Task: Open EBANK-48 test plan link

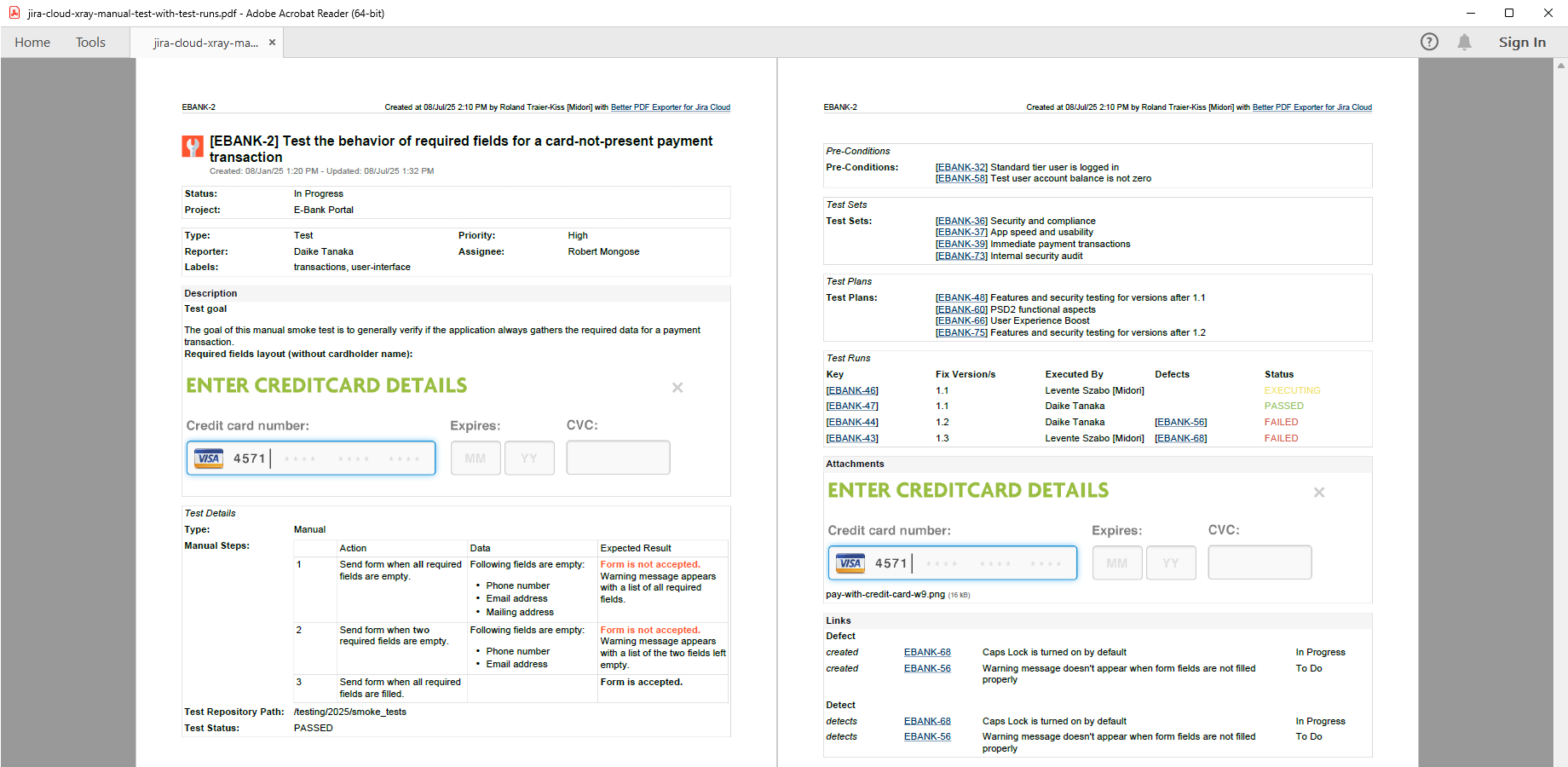Action: coord(961,297)
